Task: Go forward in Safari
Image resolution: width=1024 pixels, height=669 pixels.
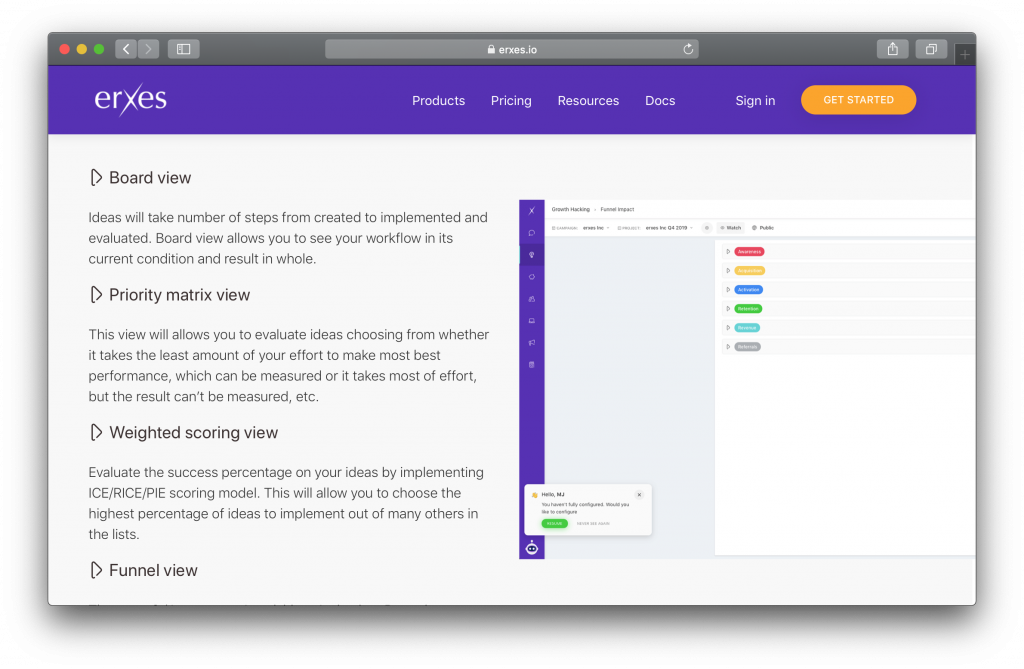Action: 148,49
